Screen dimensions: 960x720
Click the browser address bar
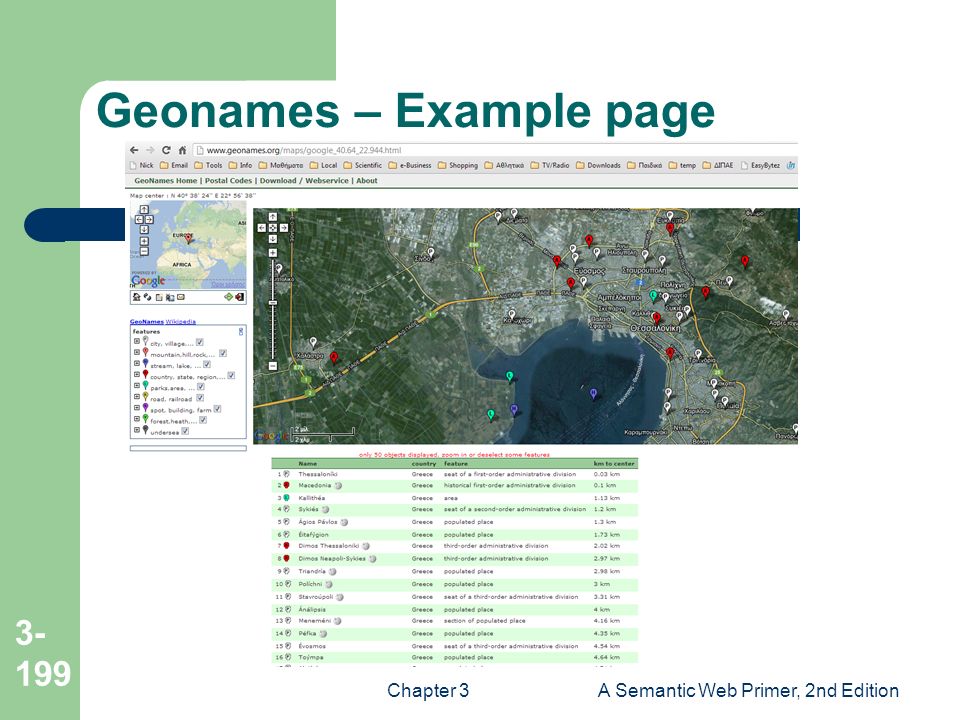pyautogui.click(x=495, y=150)
